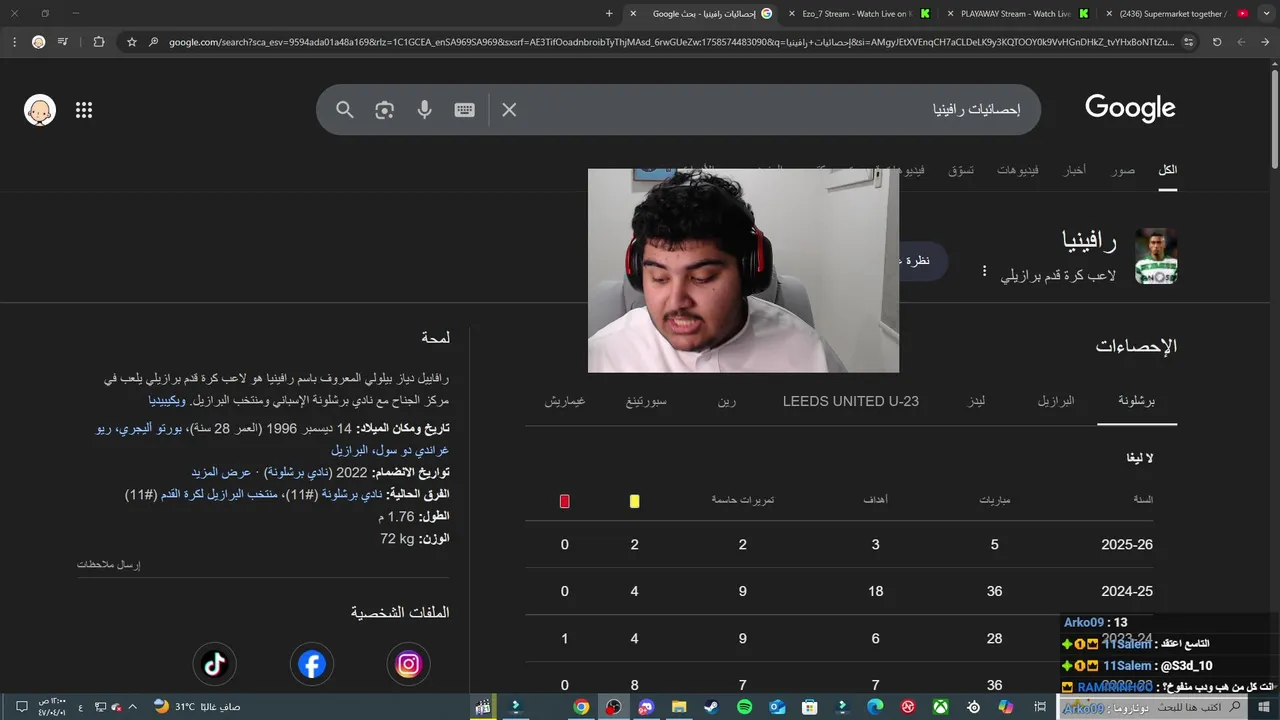Click the 2025-26 season row label
This screenshot has width=1280, height=720.
point(1127,545)
